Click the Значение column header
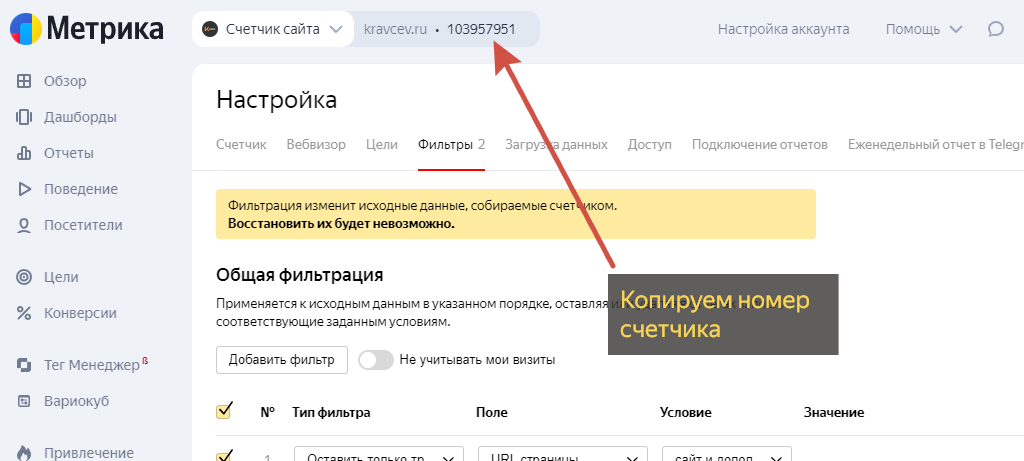 834,413
